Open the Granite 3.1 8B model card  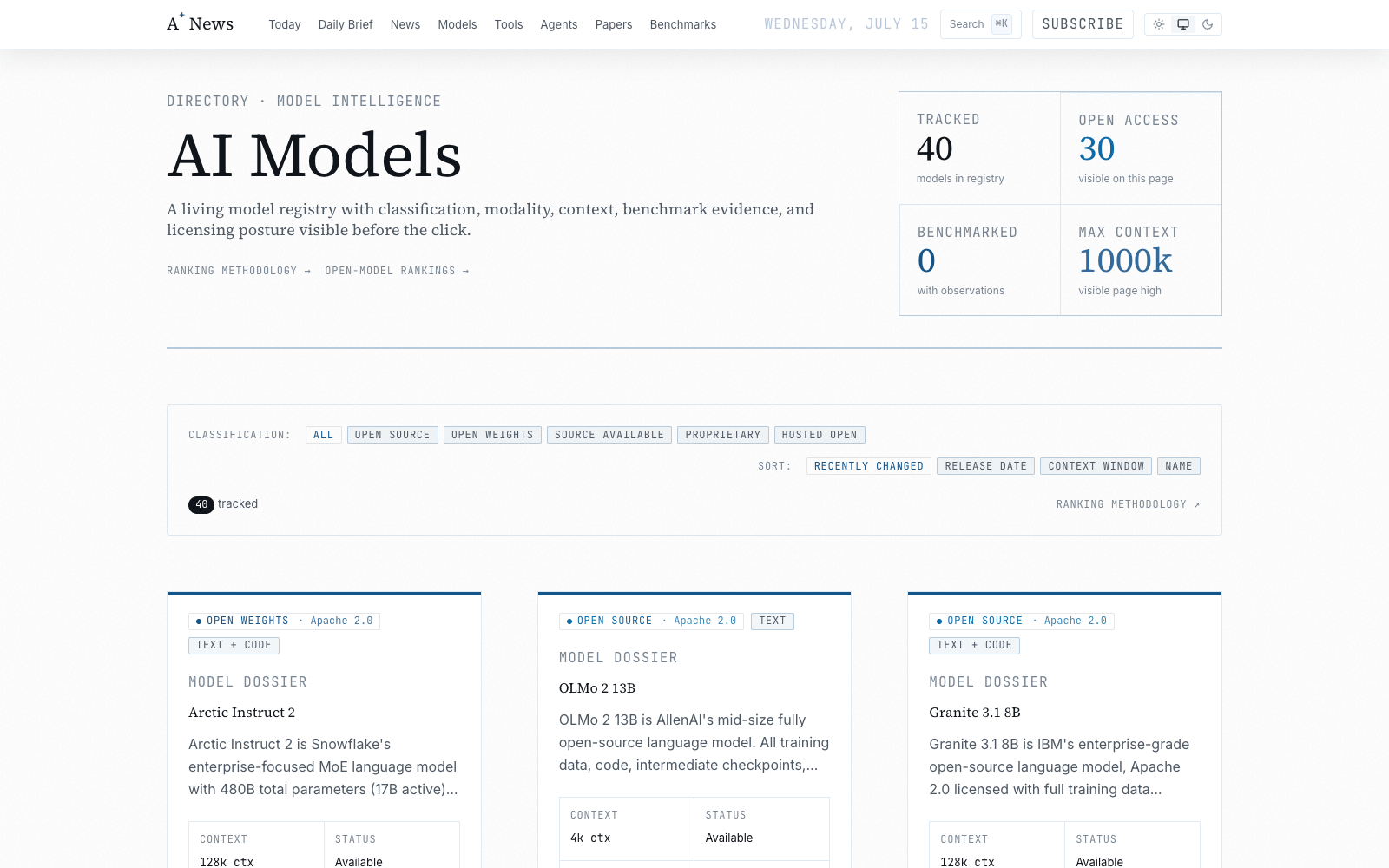(1064, 731)
